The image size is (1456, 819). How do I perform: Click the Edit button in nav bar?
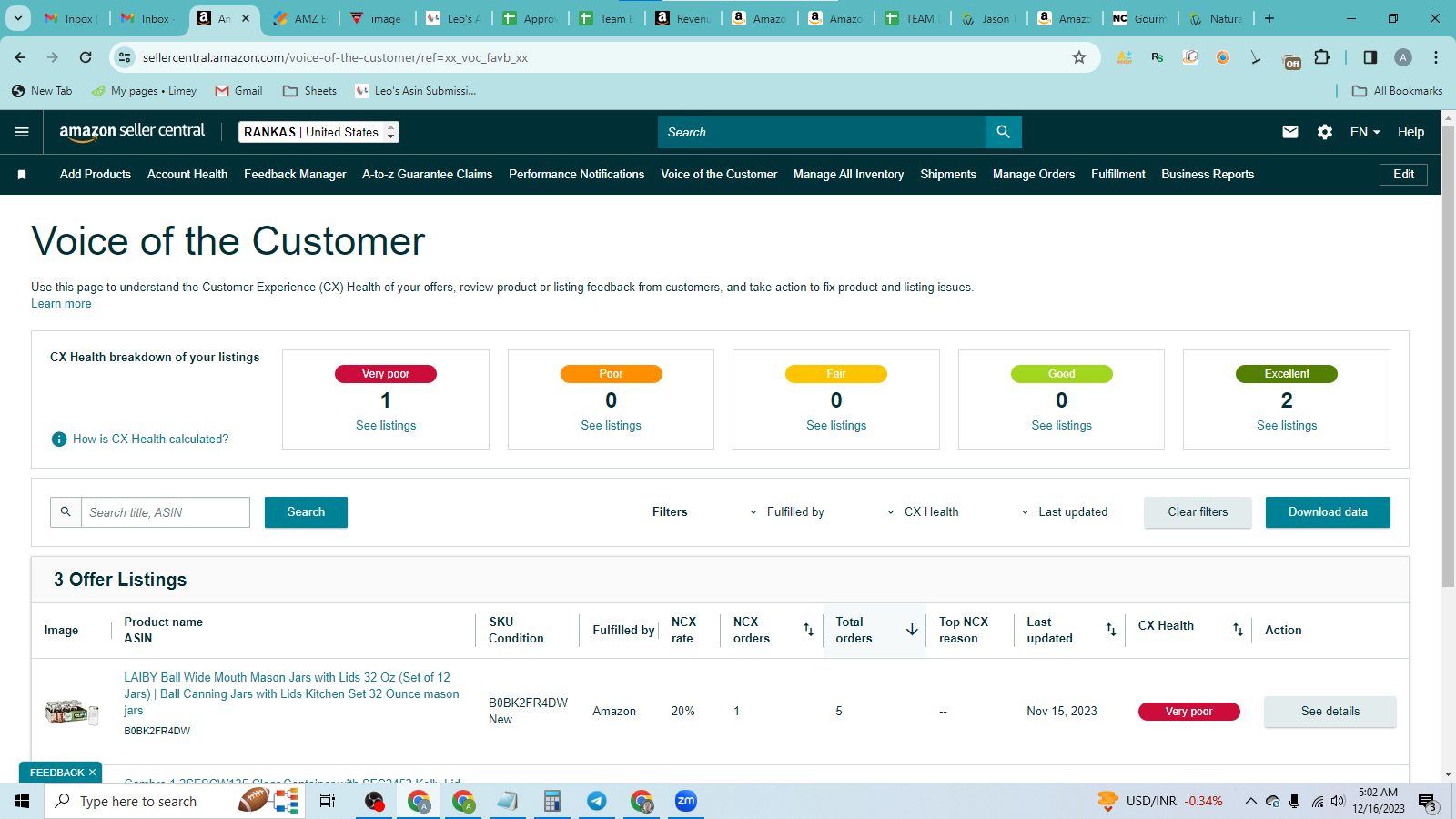click(1403, 175)
